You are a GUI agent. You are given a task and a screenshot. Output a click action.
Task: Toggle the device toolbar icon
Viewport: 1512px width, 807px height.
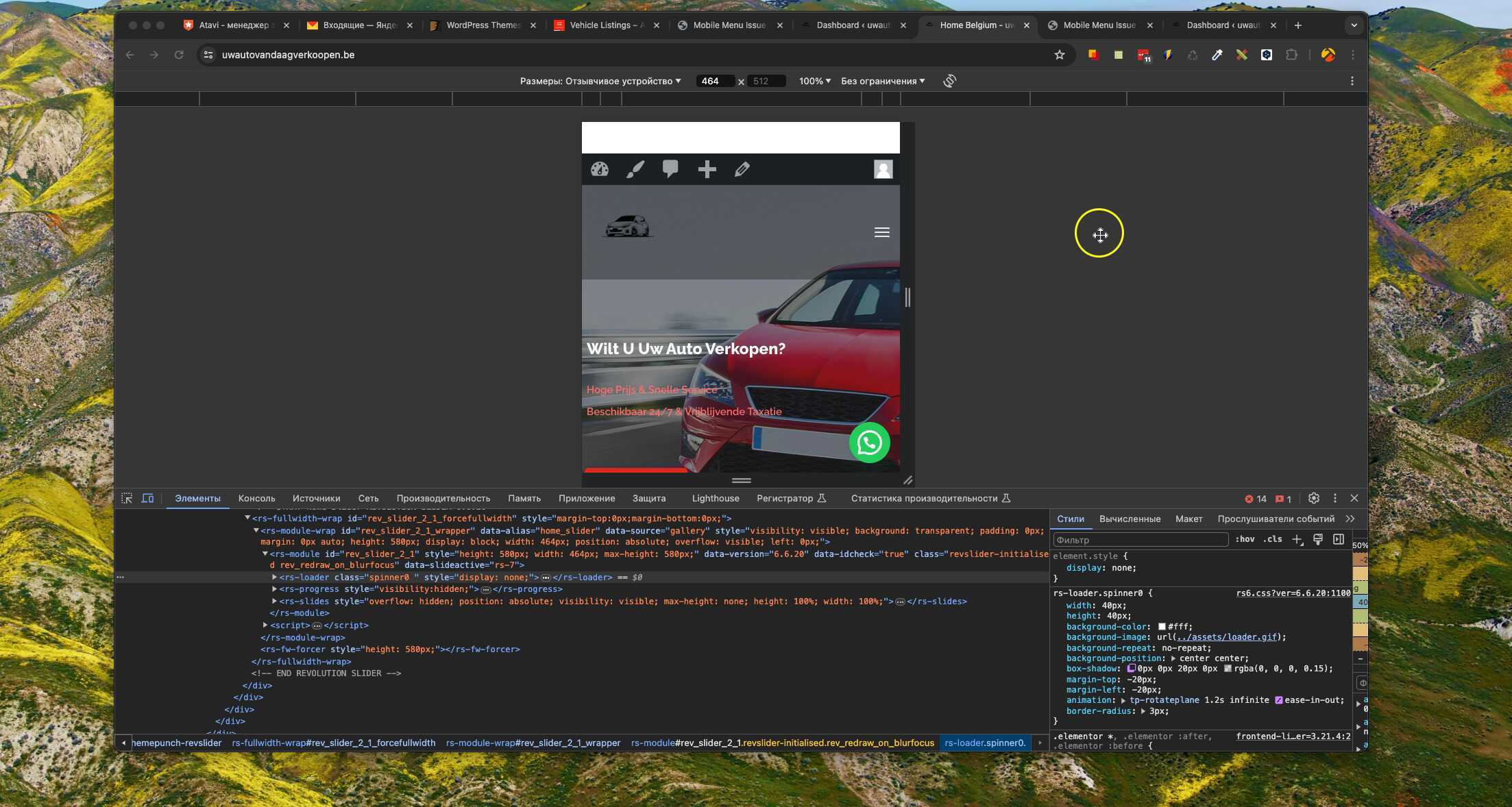tap(147, 499)
